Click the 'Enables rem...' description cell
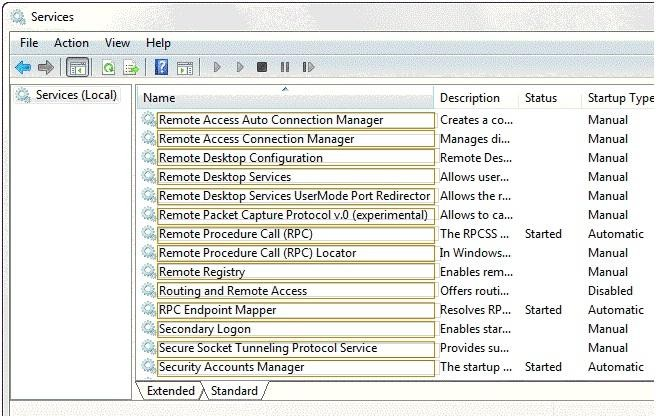This screenshot has height=416, width=658. point(476,272)
